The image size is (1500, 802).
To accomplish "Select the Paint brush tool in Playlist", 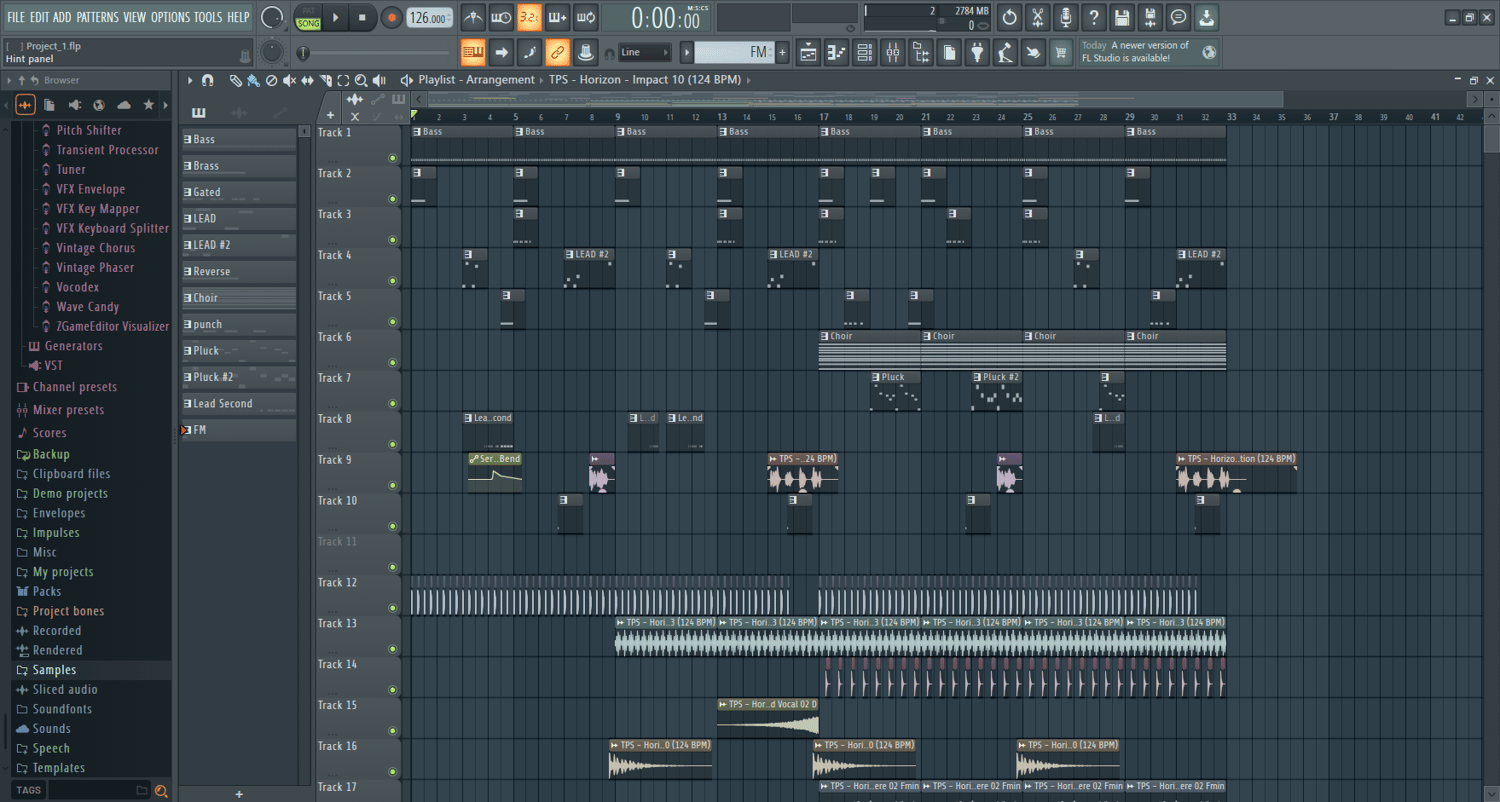I will (x=253, y=80).
